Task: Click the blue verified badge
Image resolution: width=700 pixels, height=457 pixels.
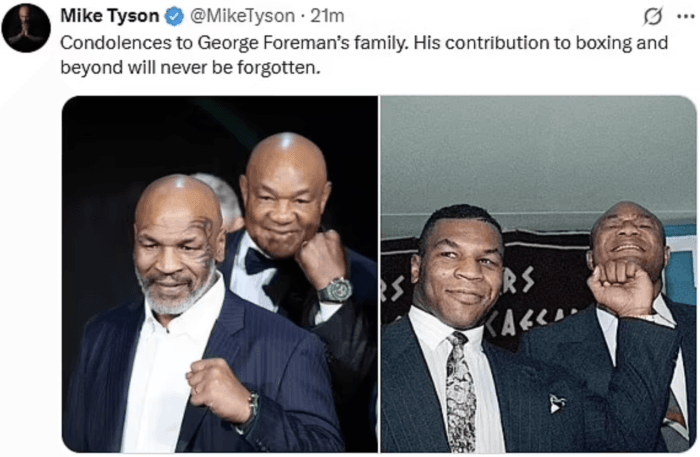Action: click(x=175, y=17)
